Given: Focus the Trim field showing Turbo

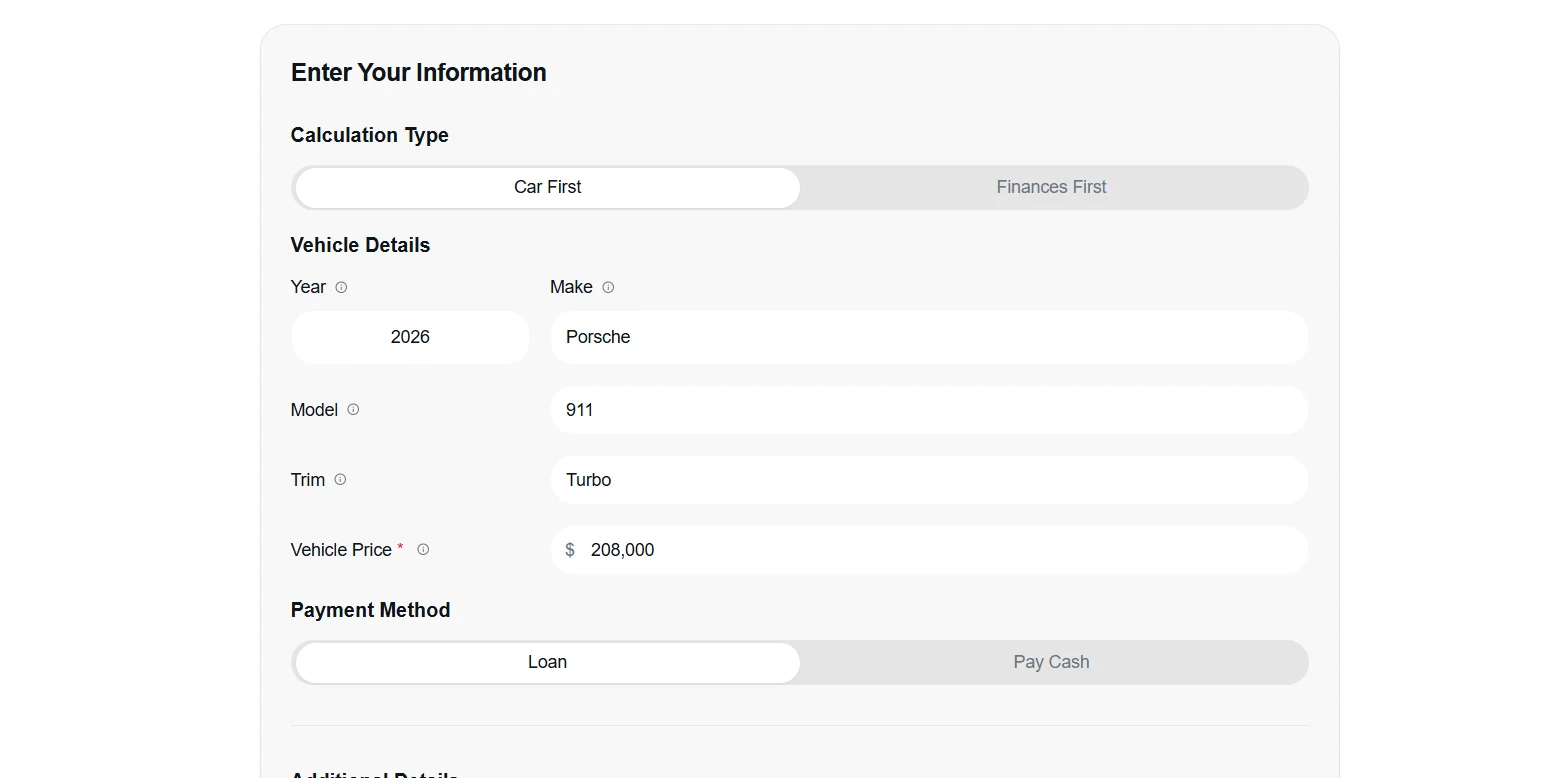Looking at the screenshot, I should (929, 480).
